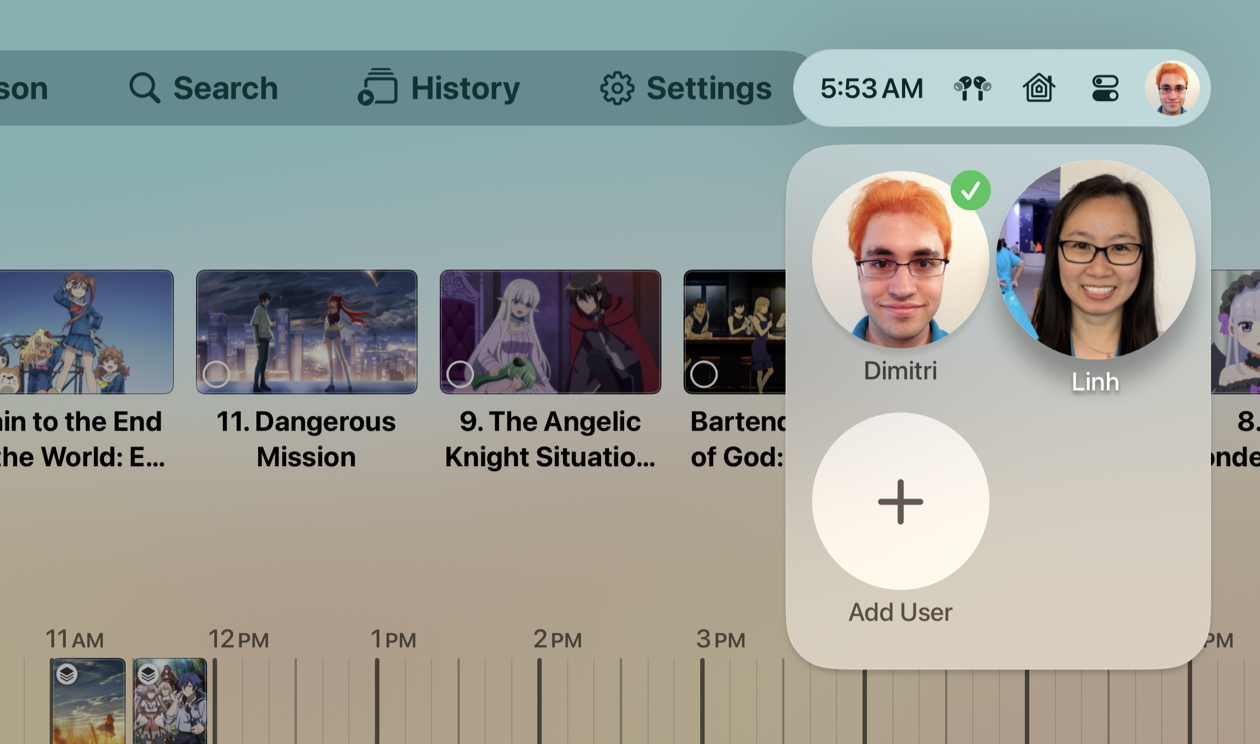Click the Search magnifying glass icon
The width and height of the screenshot is (1260, 744).
(x=143, y=88)
